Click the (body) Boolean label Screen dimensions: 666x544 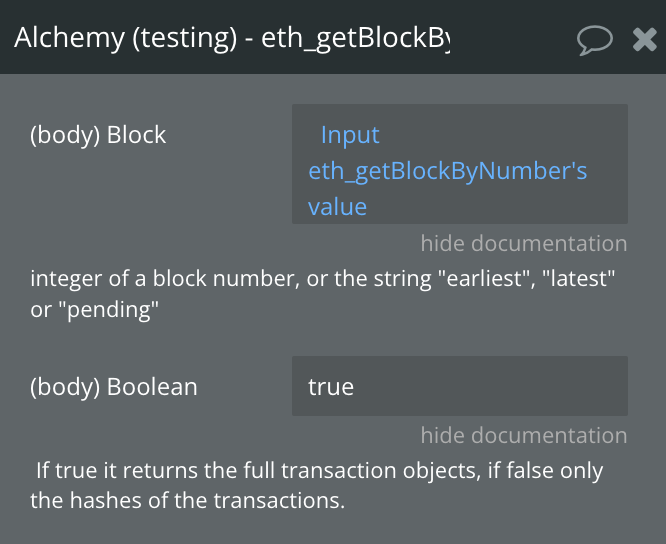114,387
